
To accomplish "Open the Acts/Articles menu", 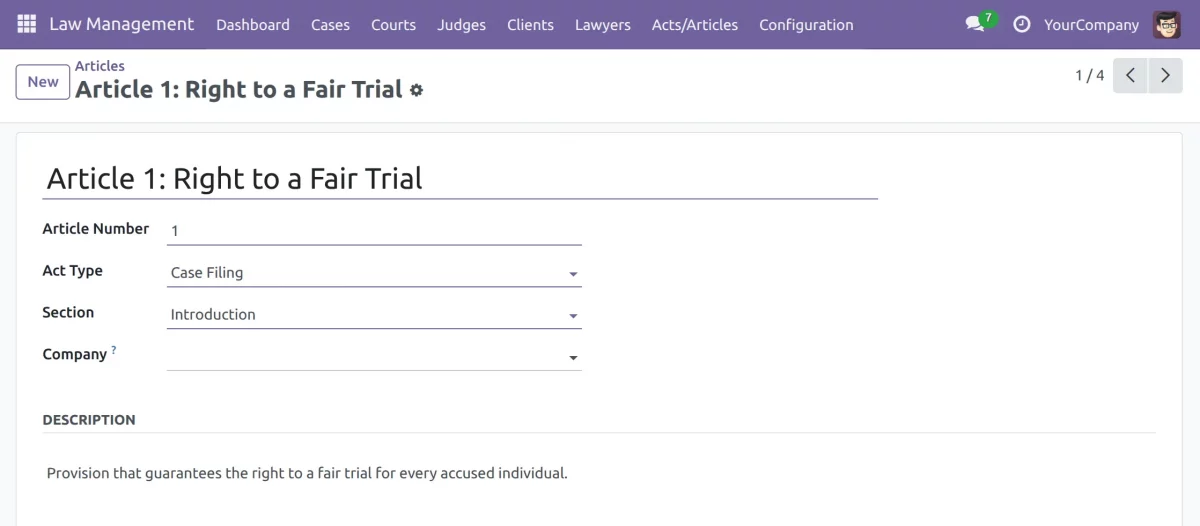I will click(x=695, y=25).
